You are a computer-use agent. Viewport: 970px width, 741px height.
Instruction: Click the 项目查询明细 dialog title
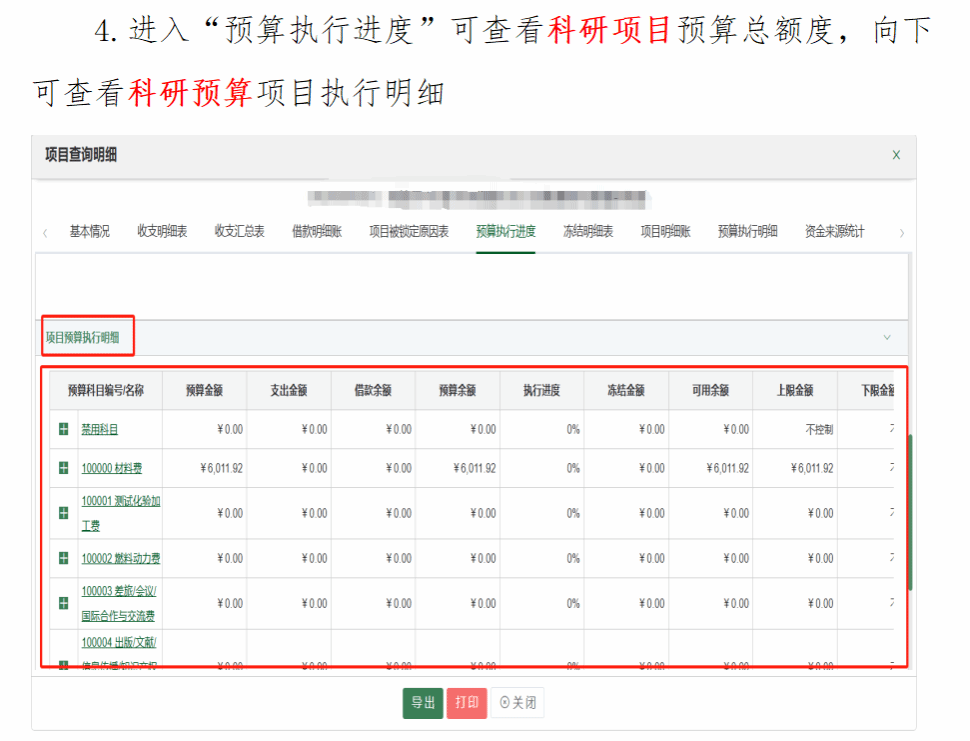click(81, 155)
